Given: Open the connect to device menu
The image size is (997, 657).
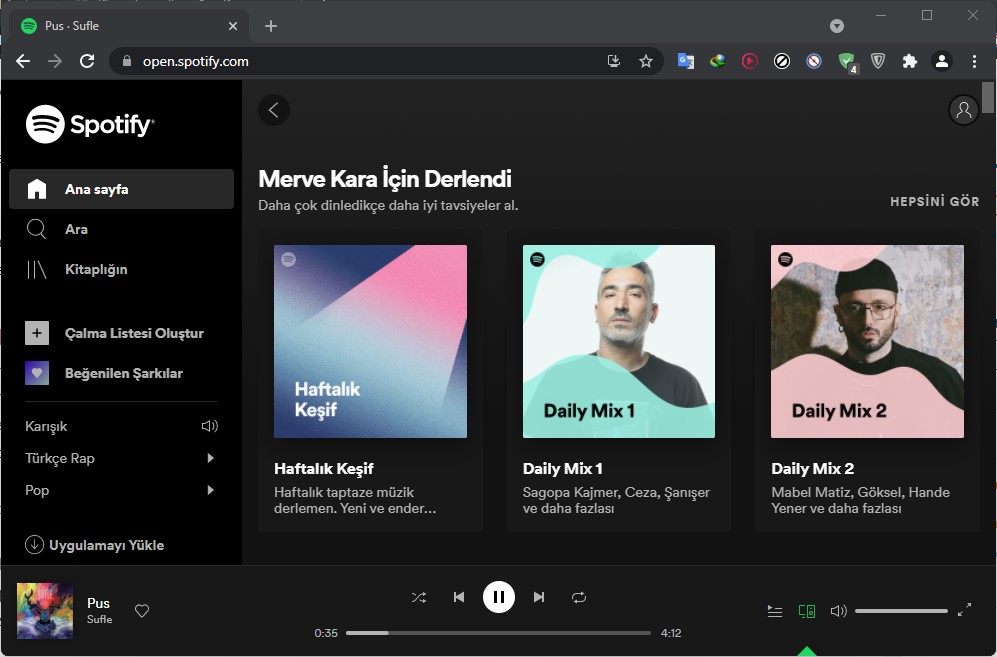Looking at the screenshot, I should coord(807,611).
